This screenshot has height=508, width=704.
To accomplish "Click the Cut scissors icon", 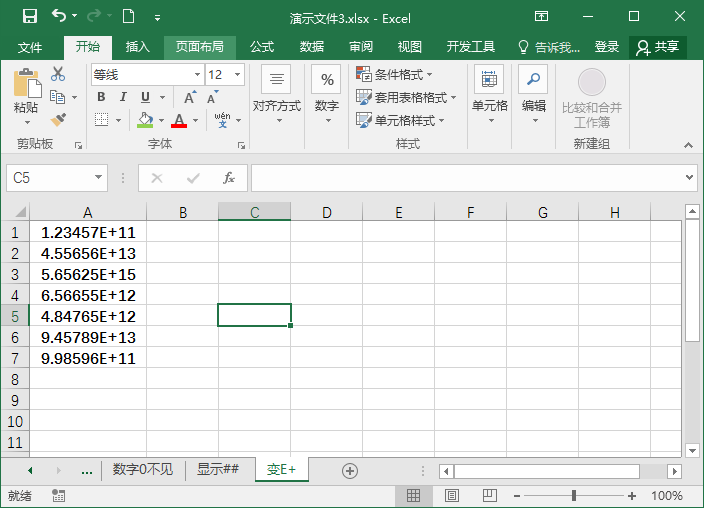I will pyautogui.click(x=57, y=74).
